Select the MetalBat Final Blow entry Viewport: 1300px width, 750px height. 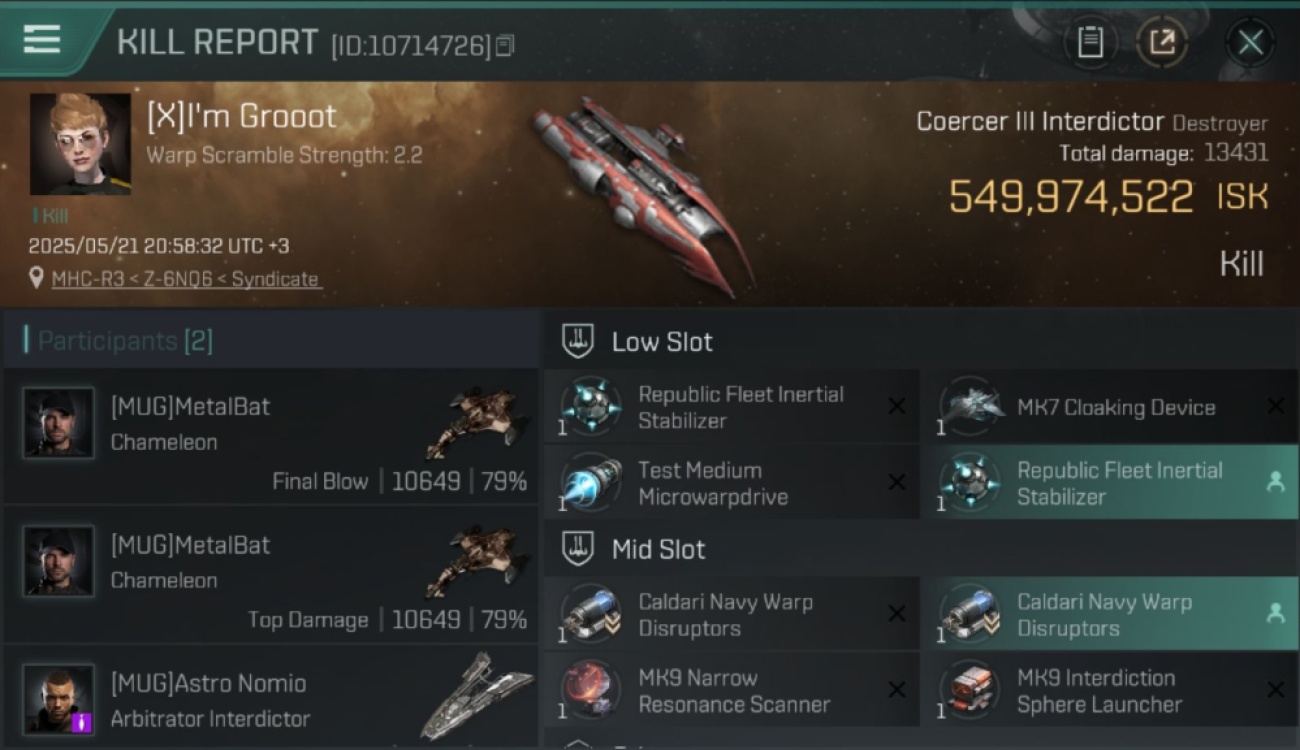(271, 436)
